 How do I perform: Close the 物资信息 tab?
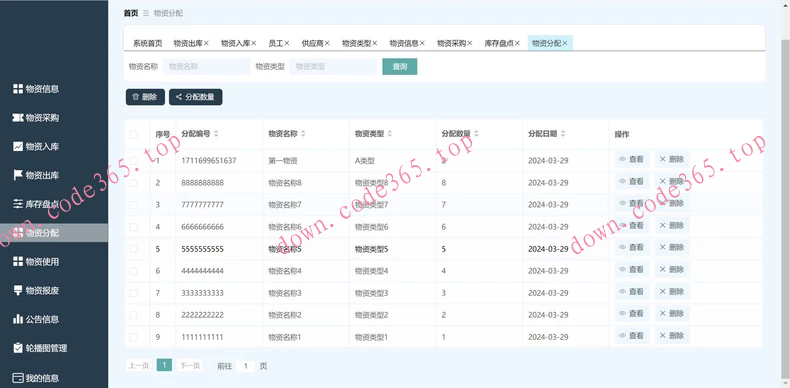(422, 43)
